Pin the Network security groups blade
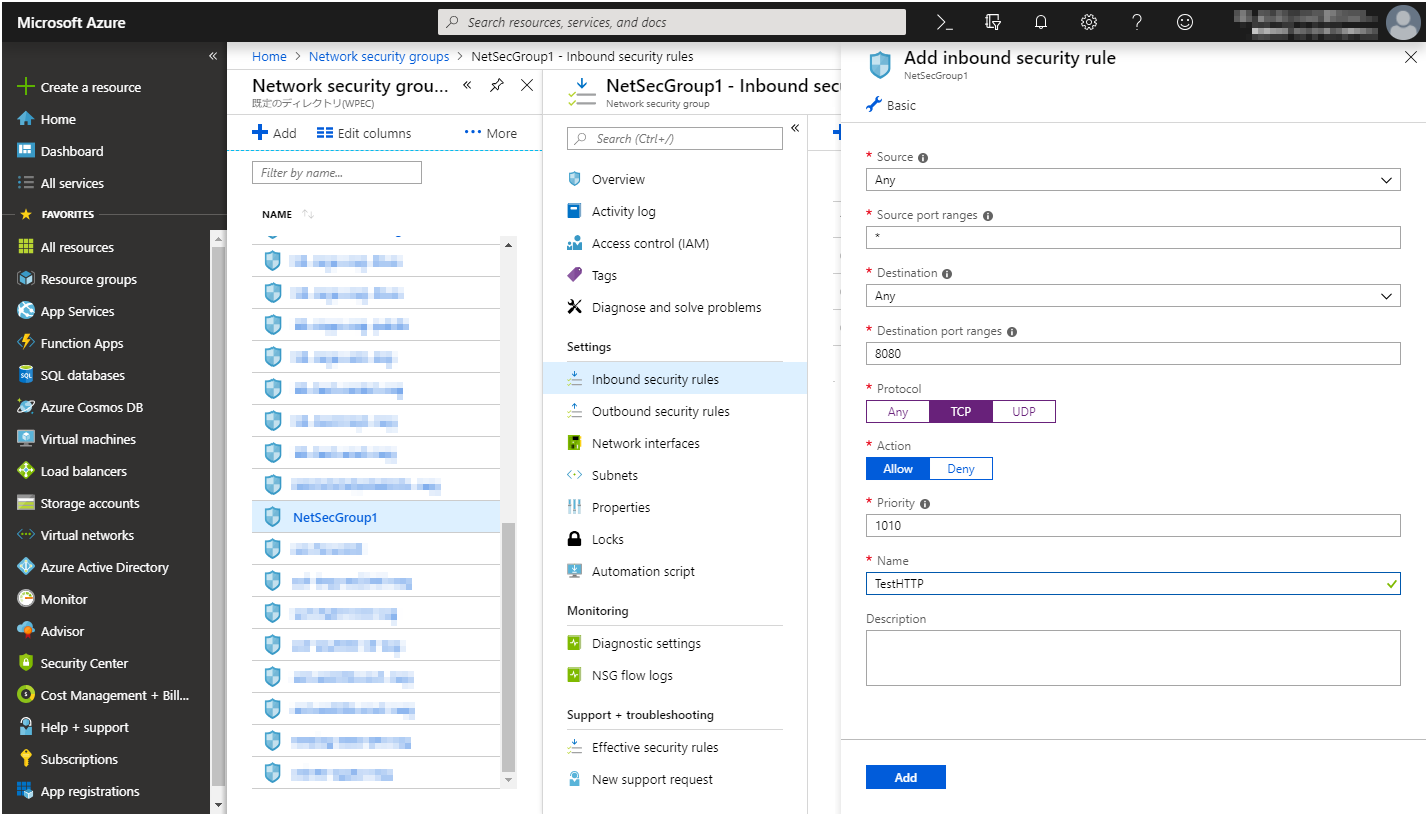 pyautogui.click(x=496, y=86)
